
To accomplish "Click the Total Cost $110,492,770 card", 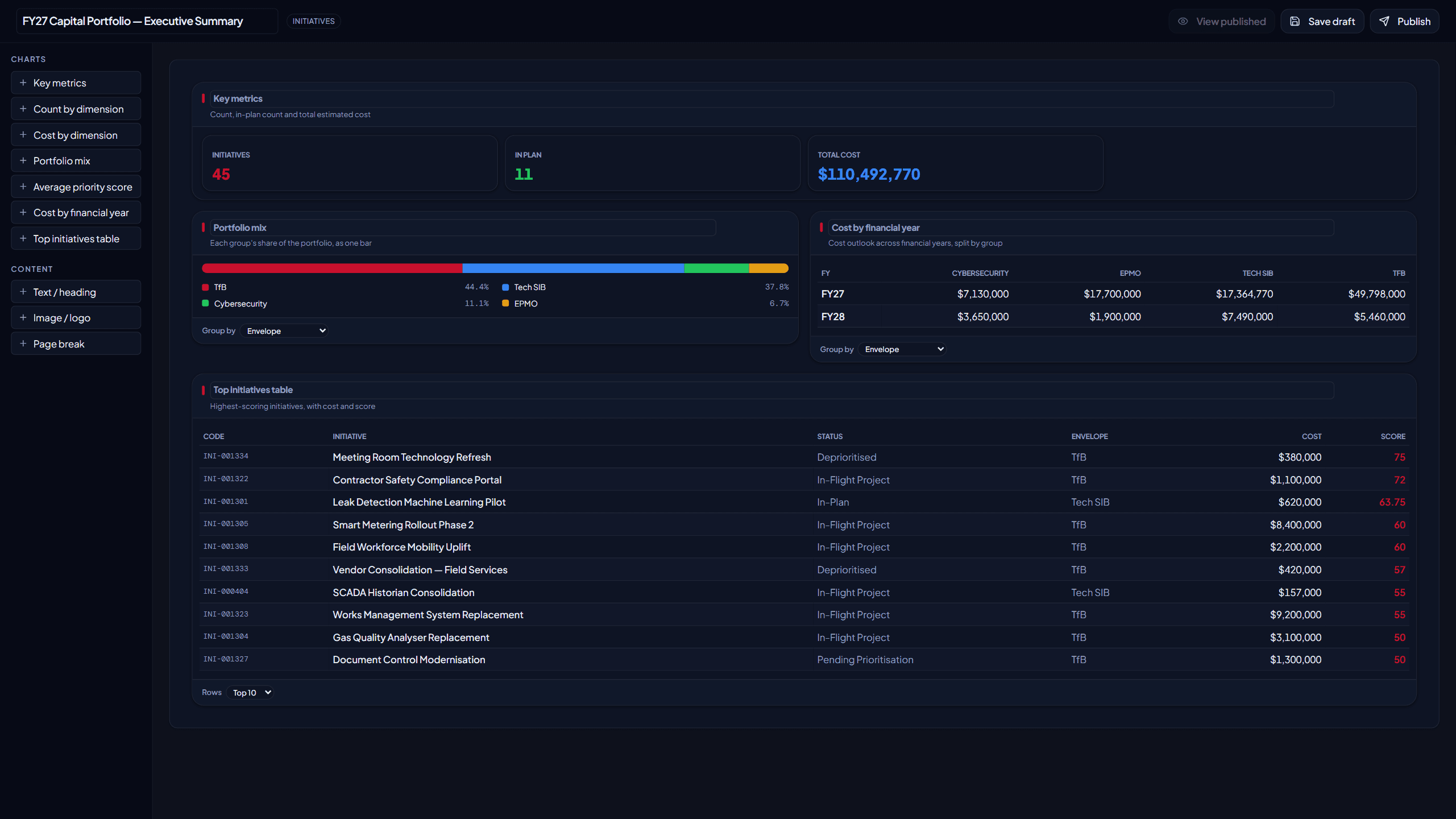I will pos(956,163).
